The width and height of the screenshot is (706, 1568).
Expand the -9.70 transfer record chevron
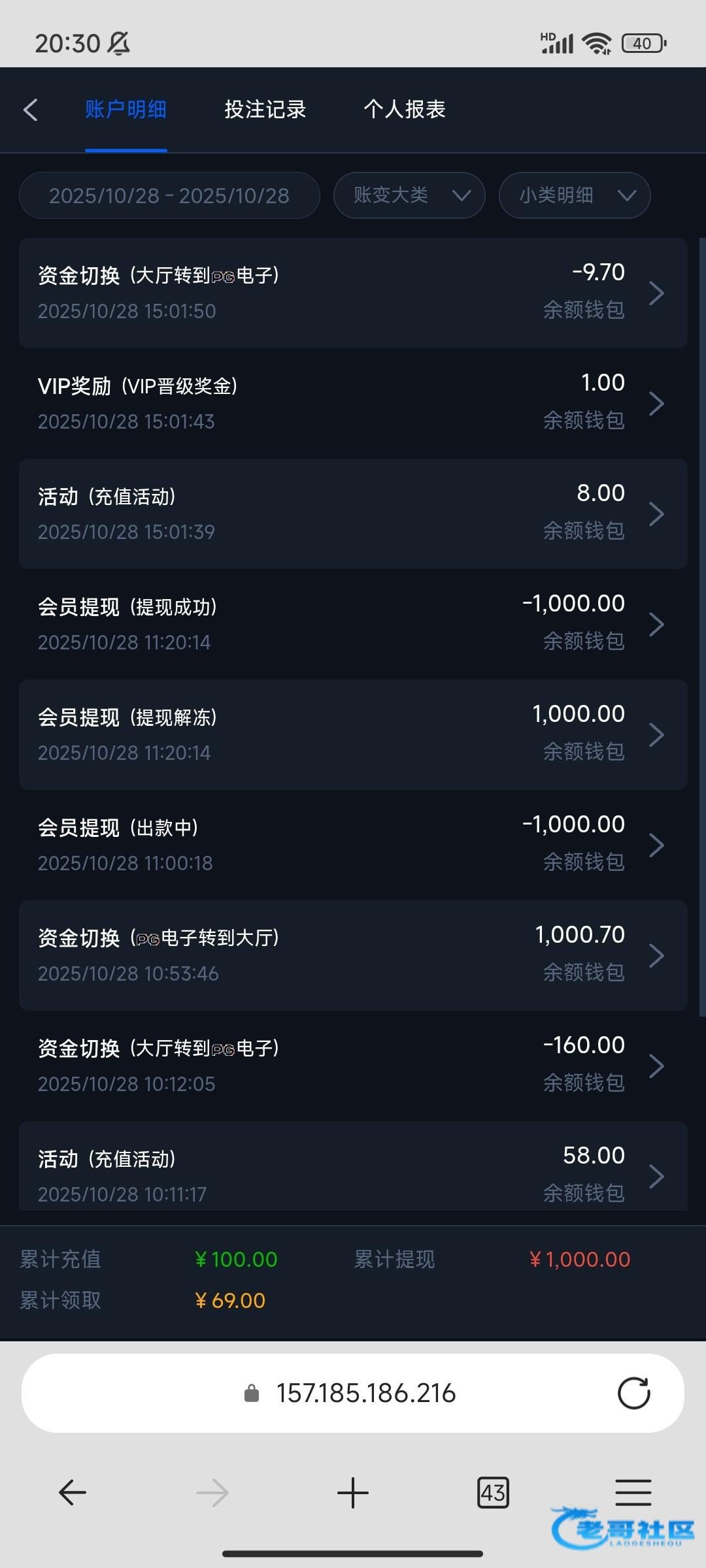[656, 293]
